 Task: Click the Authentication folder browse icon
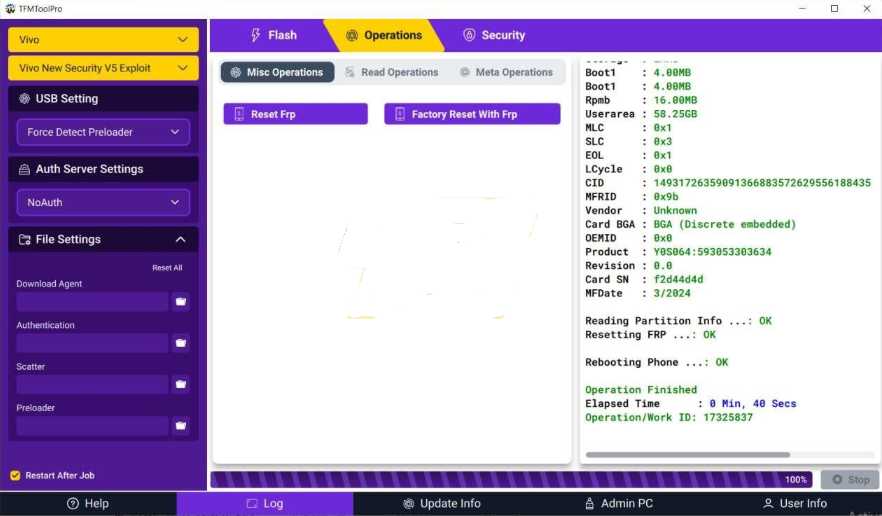[181, 343]
